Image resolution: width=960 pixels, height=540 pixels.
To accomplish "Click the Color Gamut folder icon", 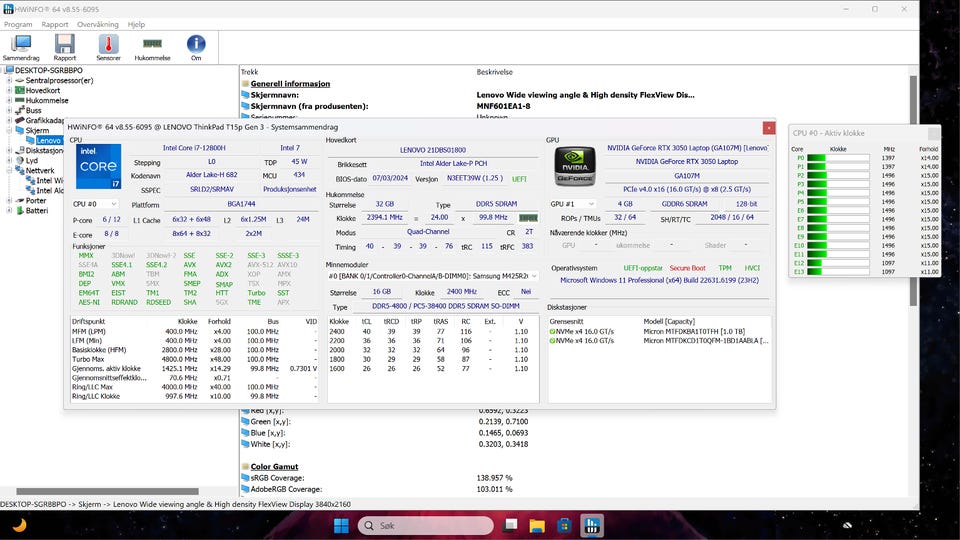I will click(245, 467).
